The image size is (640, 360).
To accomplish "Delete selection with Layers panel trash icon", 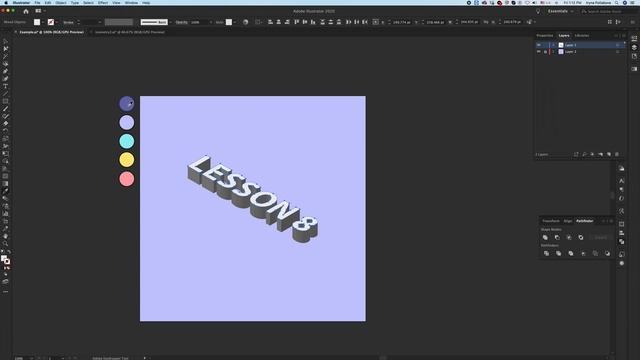I will pyautogui.click(x=617, y=154).
